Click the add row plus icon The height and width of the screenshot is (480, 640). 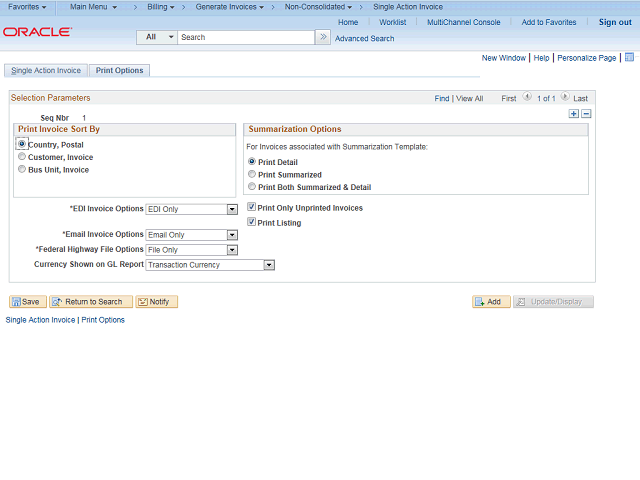click(573, 114)
